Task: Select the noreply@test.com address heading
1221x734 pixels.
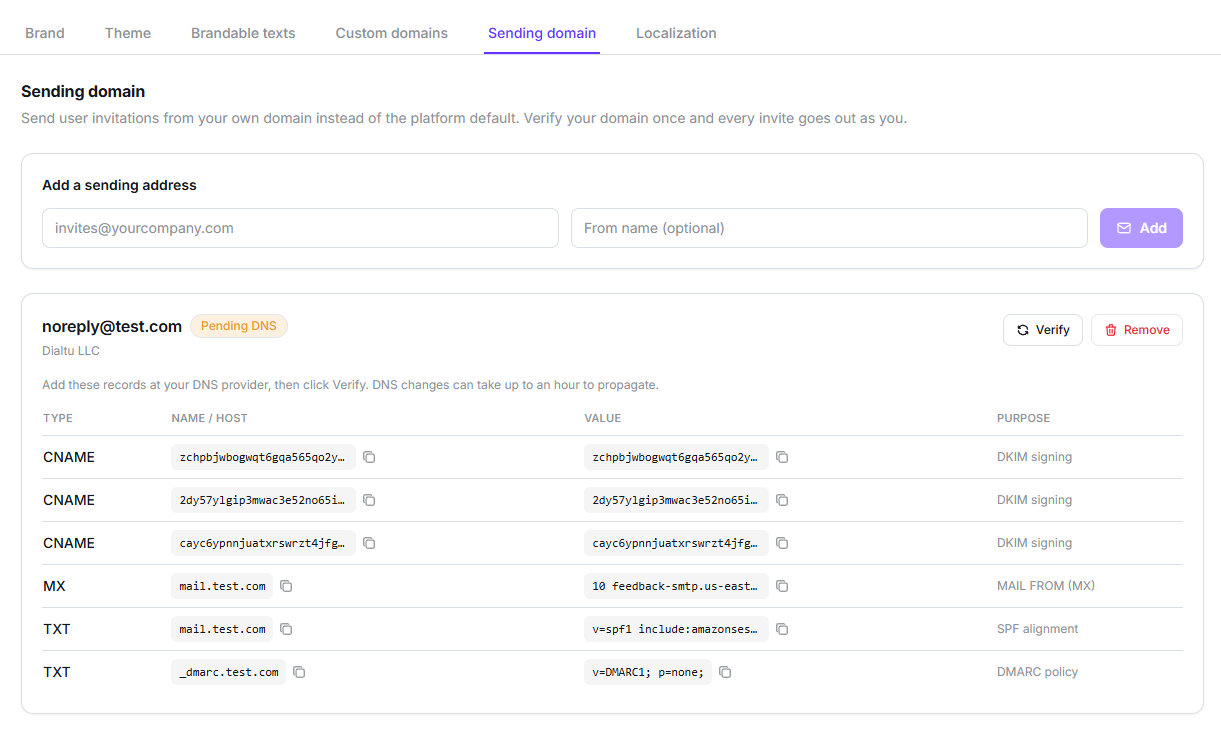Action: click(x=112, y=326)
